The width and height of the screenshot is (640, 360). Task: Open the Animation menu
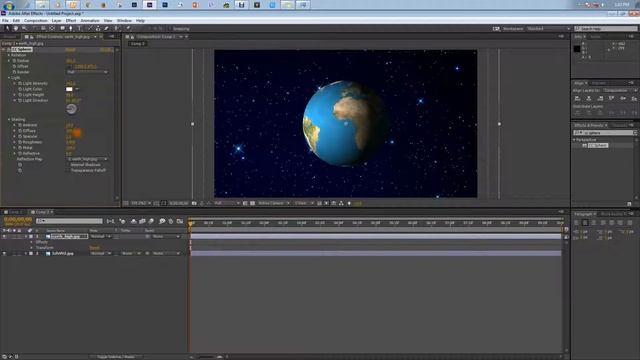90,20
